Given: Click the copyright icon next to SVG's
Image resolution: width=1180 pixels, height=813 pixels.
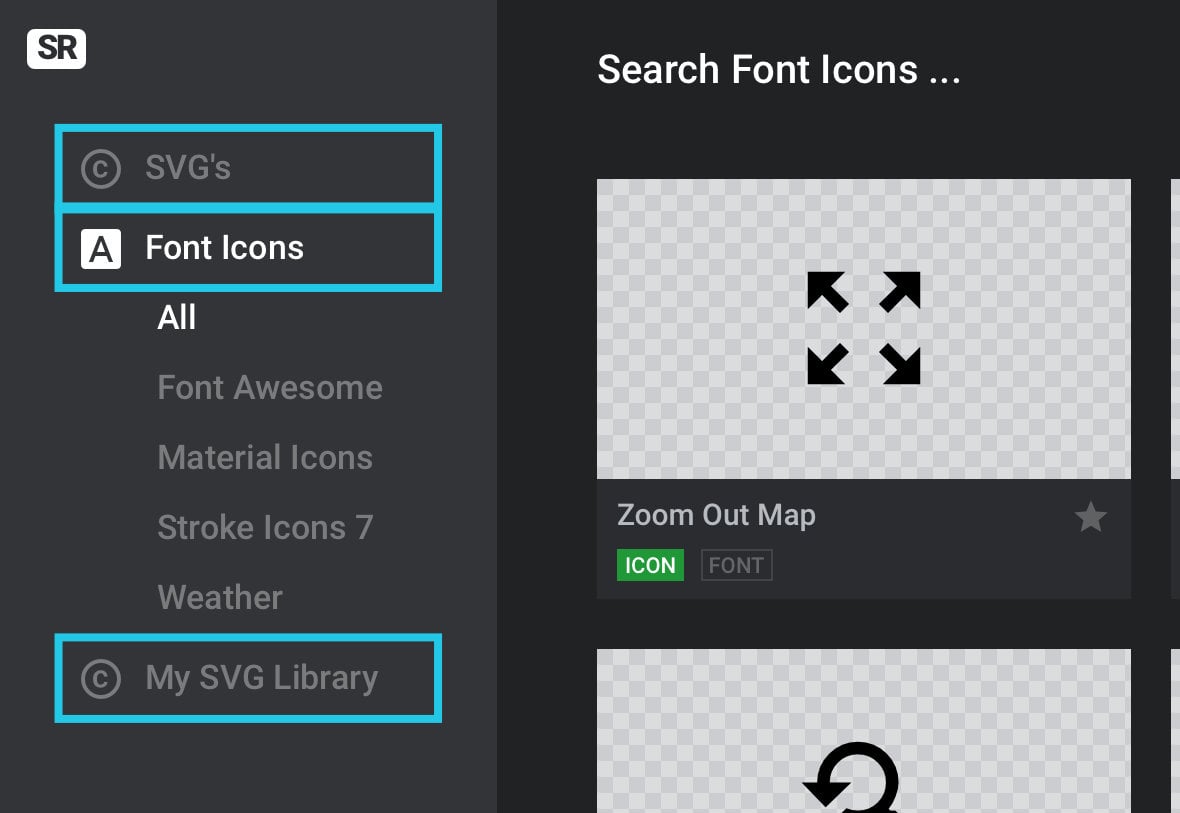Looking at the screenshot, I should [101, 168].
